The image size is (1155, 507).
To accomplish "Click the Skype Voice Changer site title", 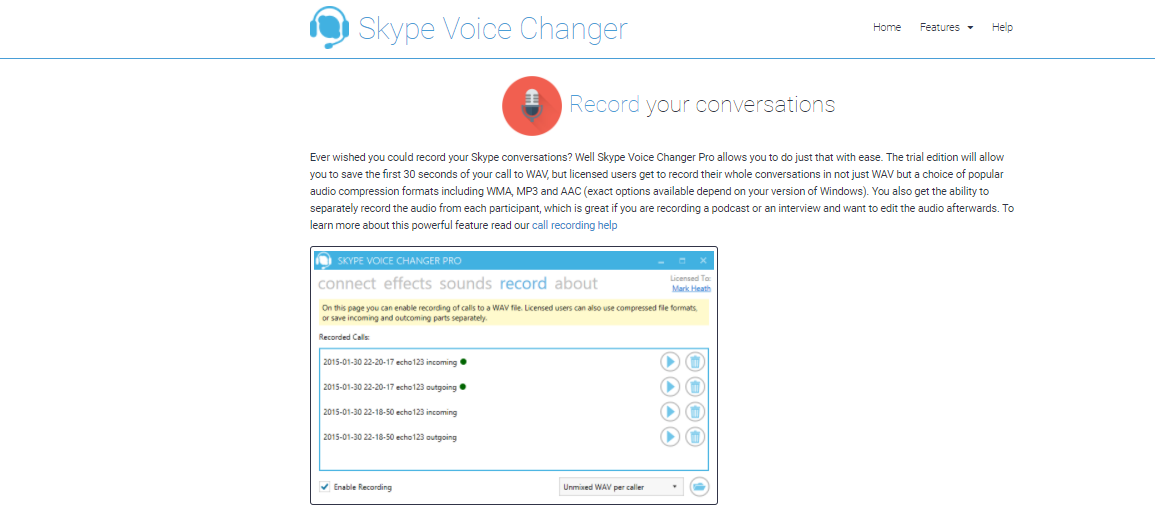I will (x=493, y=28).
